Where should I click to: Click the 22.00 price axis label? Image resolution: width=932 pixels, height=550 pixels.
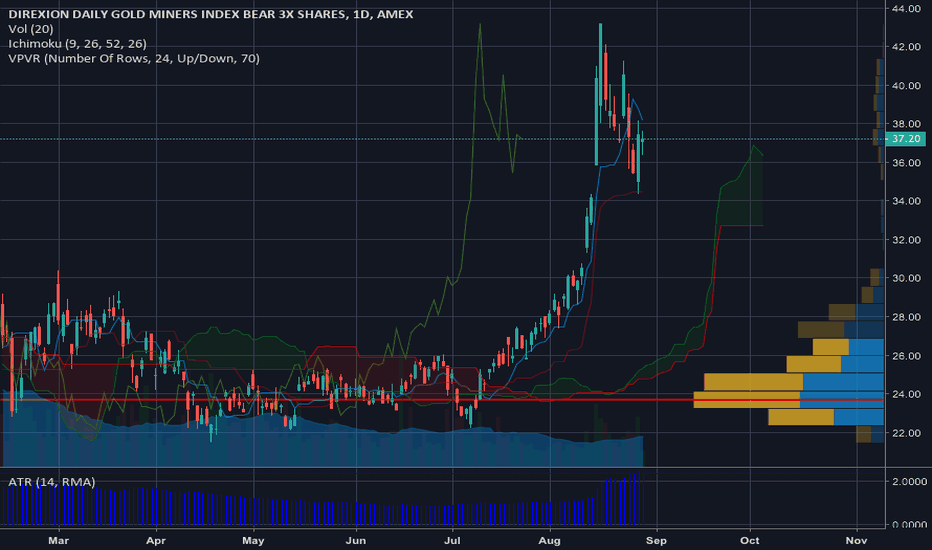906,433
